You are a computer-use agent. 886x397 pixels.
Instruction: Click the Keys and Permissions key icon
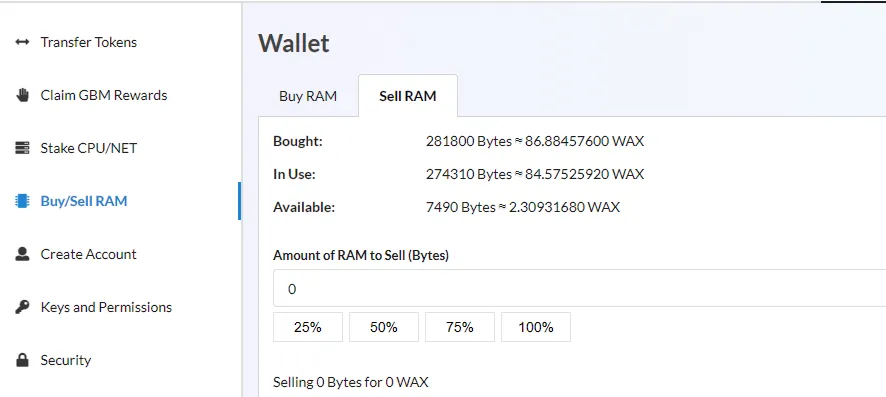click(22, 307)
